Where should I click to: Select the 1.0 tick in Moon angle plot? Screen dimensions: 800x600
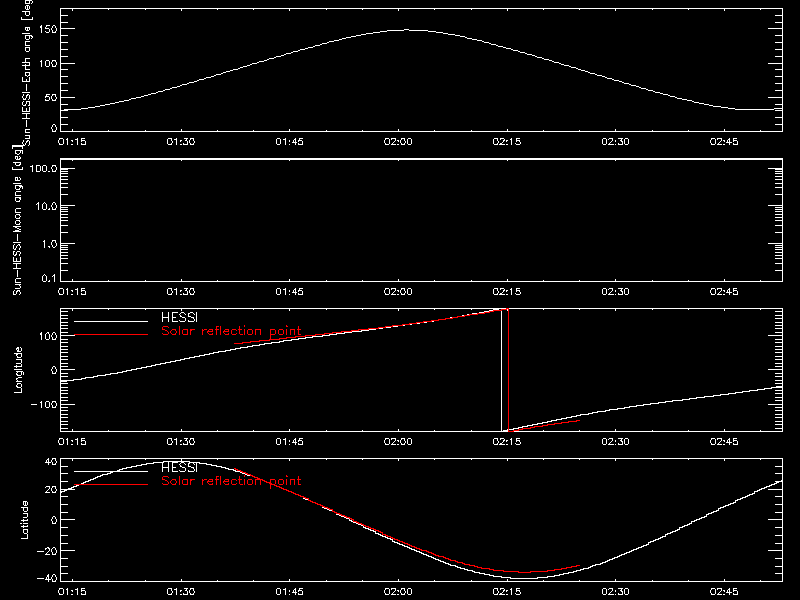[49, 244]
